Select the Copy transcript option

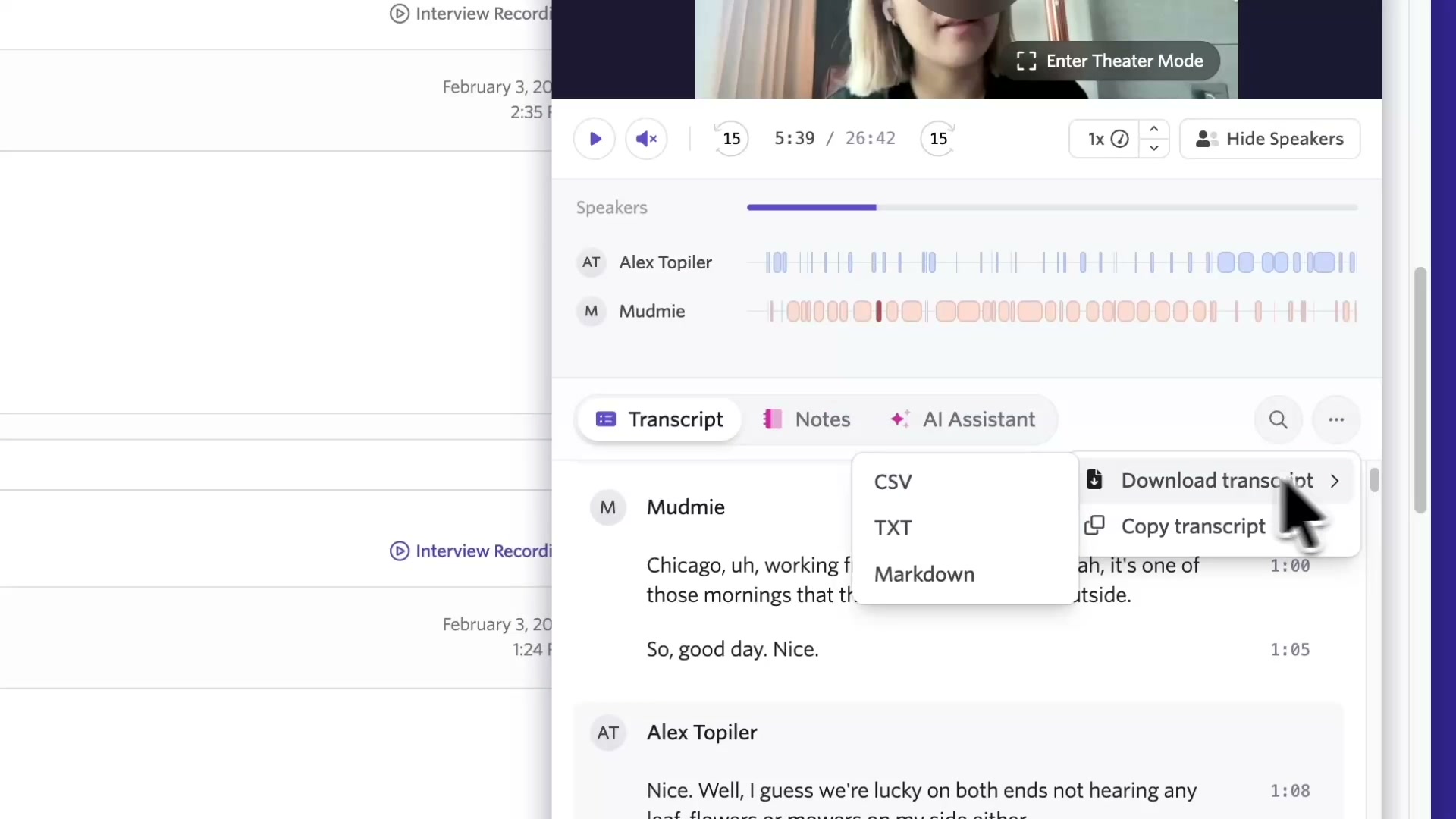1192,526
